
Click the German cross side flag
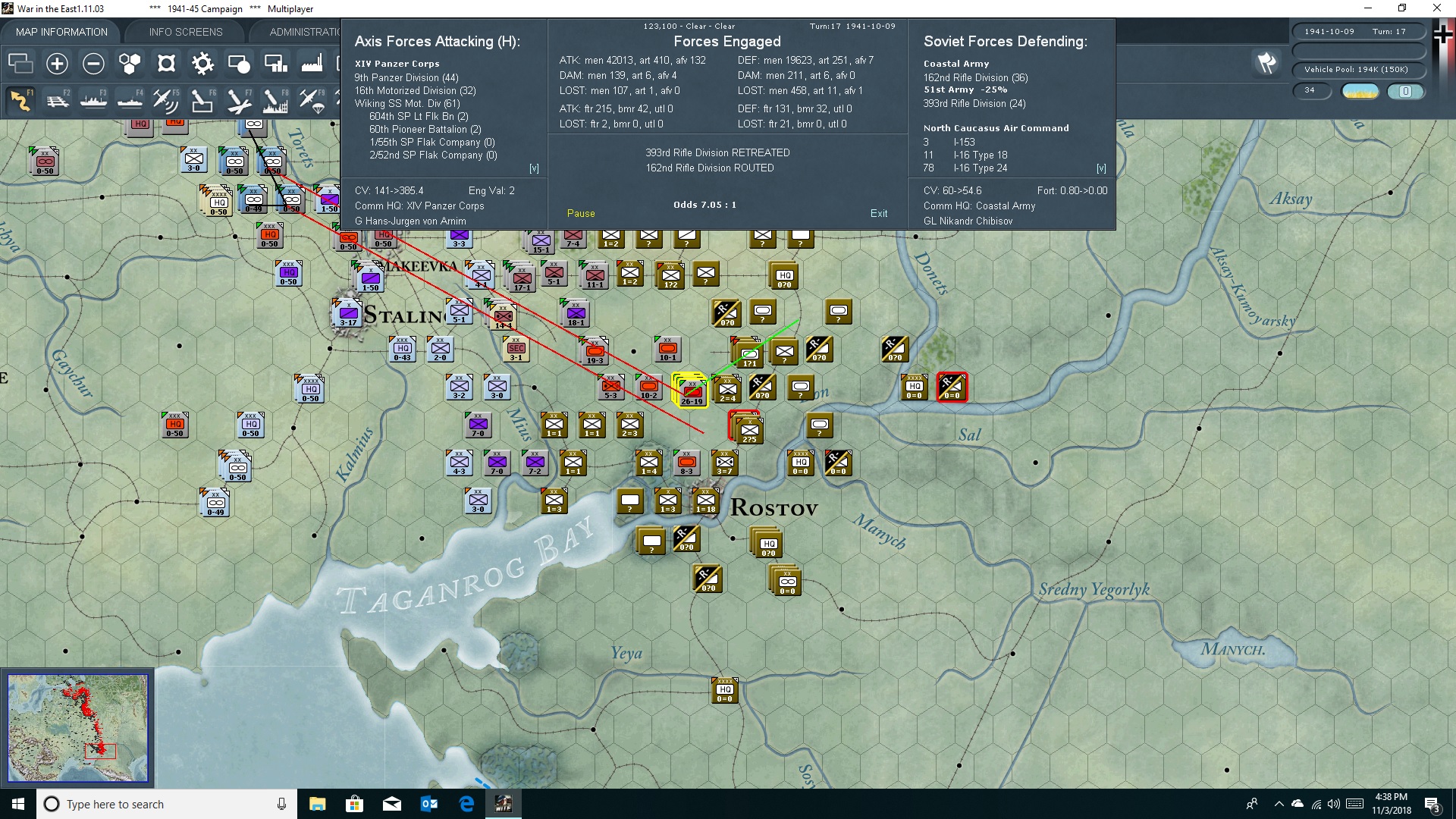click(x=1443, y=34)
